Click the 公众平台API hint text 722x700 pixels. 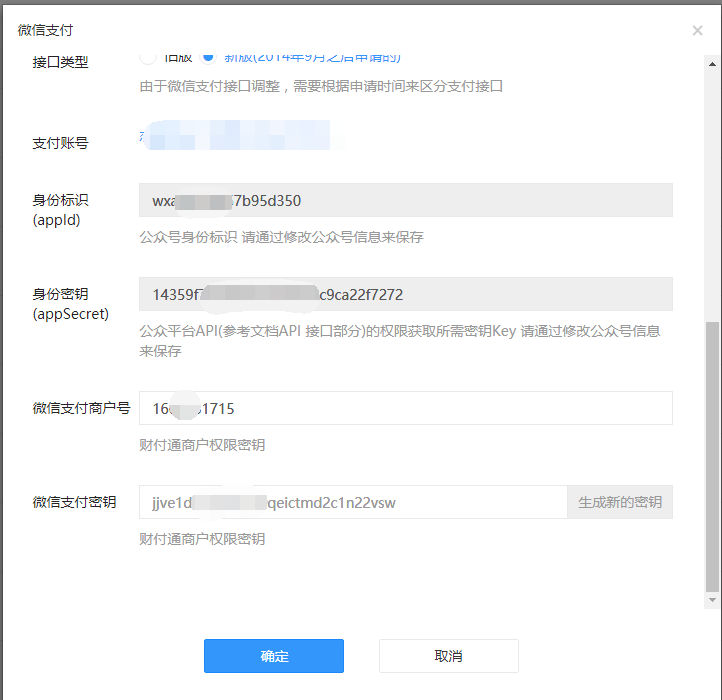coord(400,341)
